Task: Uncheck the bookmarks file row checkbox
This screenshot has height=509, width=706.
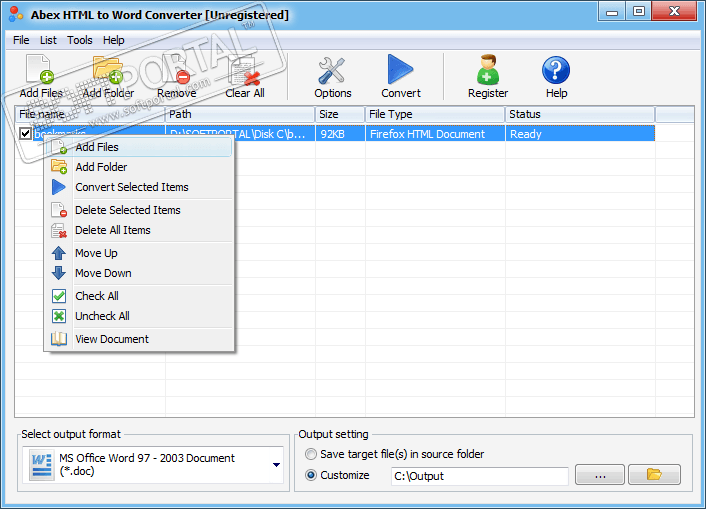Action: pyautogui.click(x=25, y=133)
